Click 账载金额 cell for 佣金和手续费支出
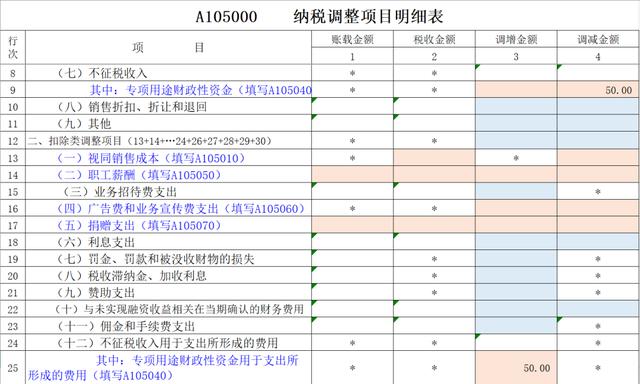 [352, 326]
